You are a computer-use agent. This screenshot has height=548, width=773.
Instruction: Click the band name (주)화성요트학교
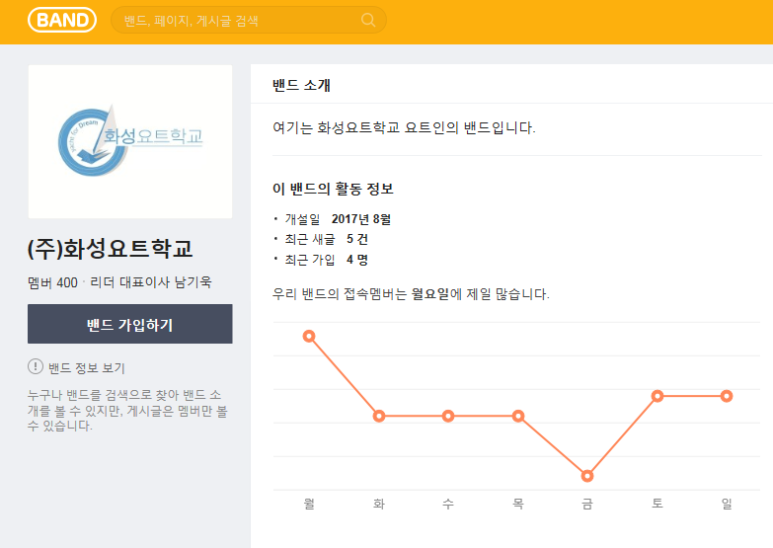pos(110,249)
